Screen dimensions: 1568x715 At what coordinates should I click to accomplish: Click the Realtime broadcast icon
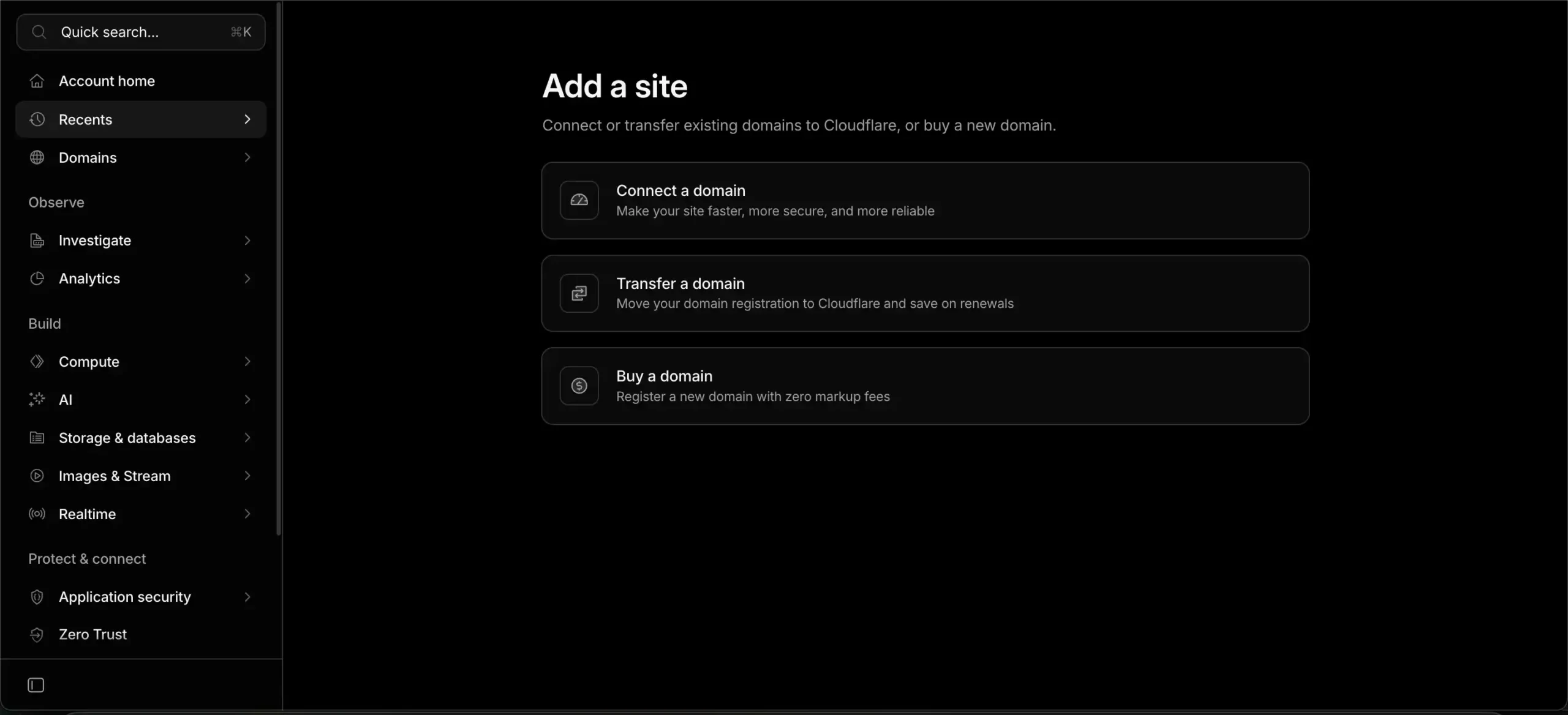click(x=37, y=514)
